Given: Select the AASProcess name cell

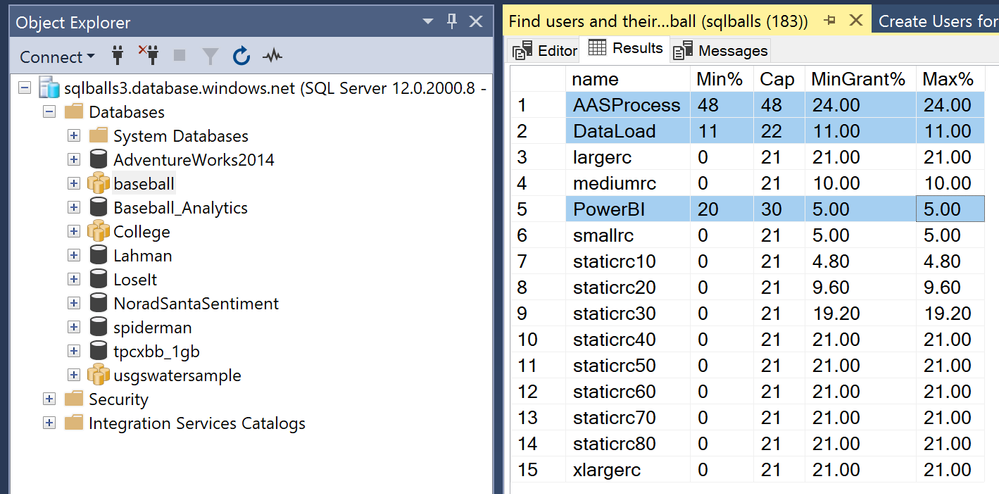Looking at the screenshot, I should [628, 105].
